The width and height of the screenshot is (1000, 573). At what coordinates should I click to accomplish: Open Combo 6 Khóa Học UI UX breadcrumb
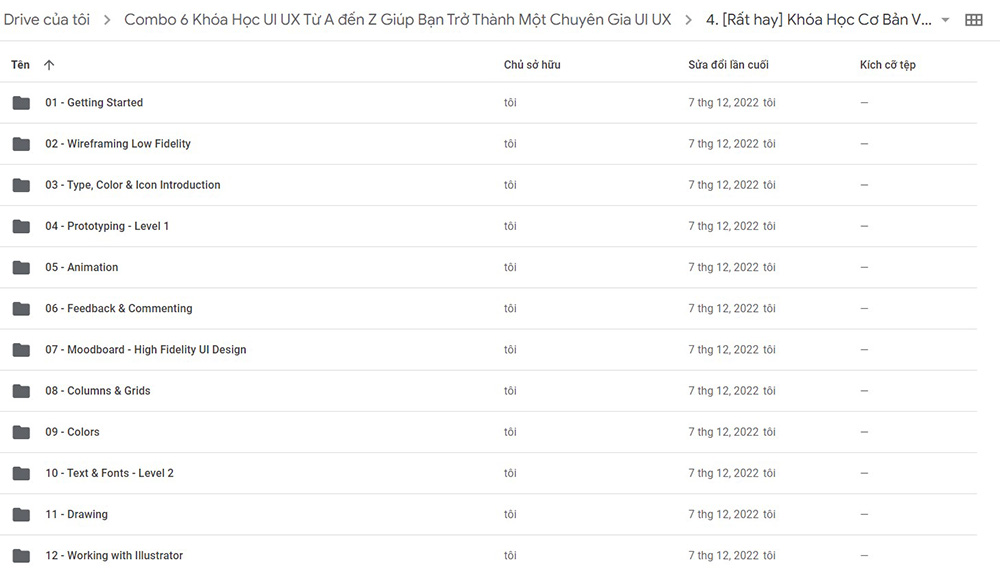(x=397, y=20)
